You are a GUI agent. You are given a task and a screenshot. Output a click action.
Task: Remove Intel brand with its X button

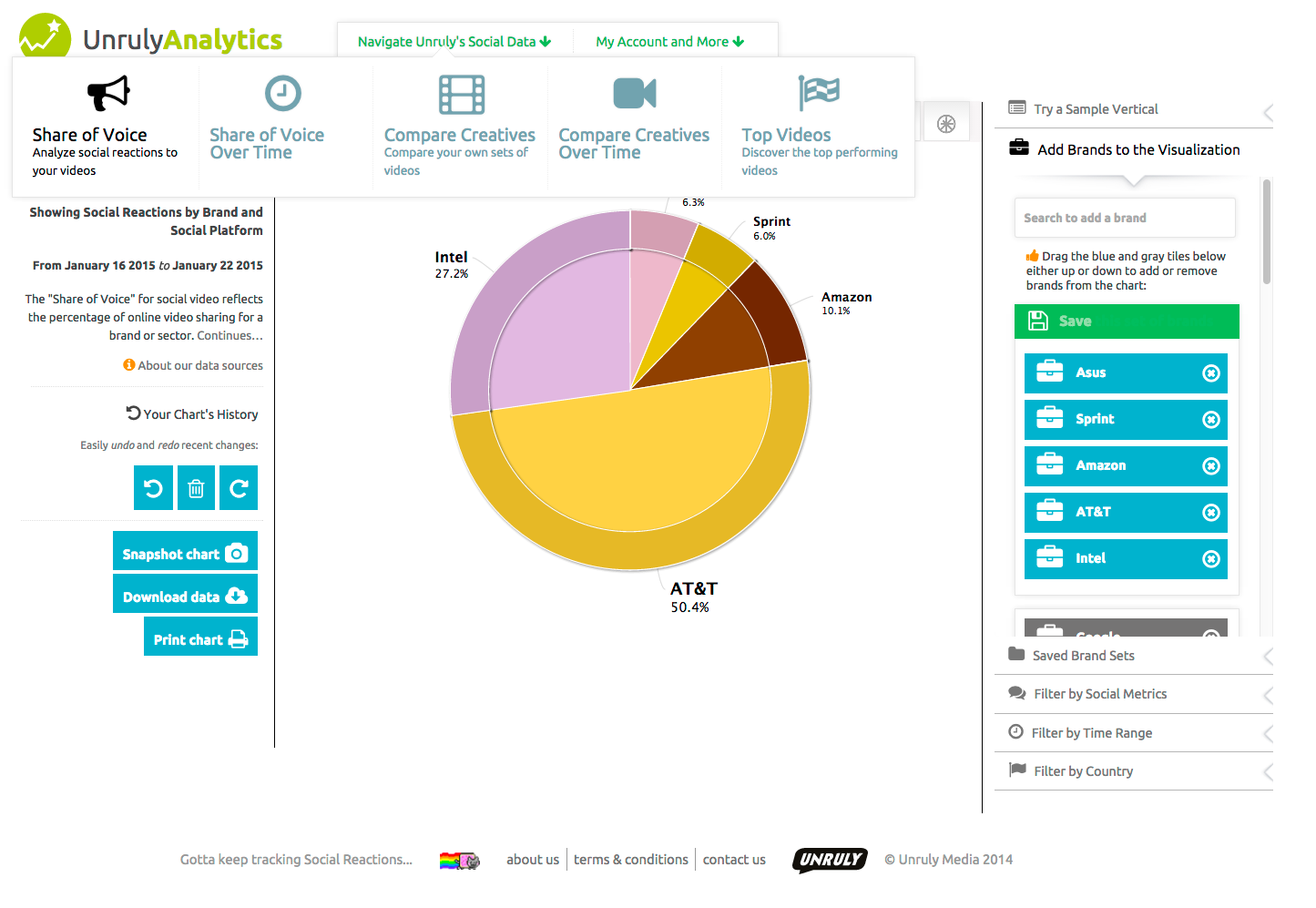click(x=1211, y=558)
